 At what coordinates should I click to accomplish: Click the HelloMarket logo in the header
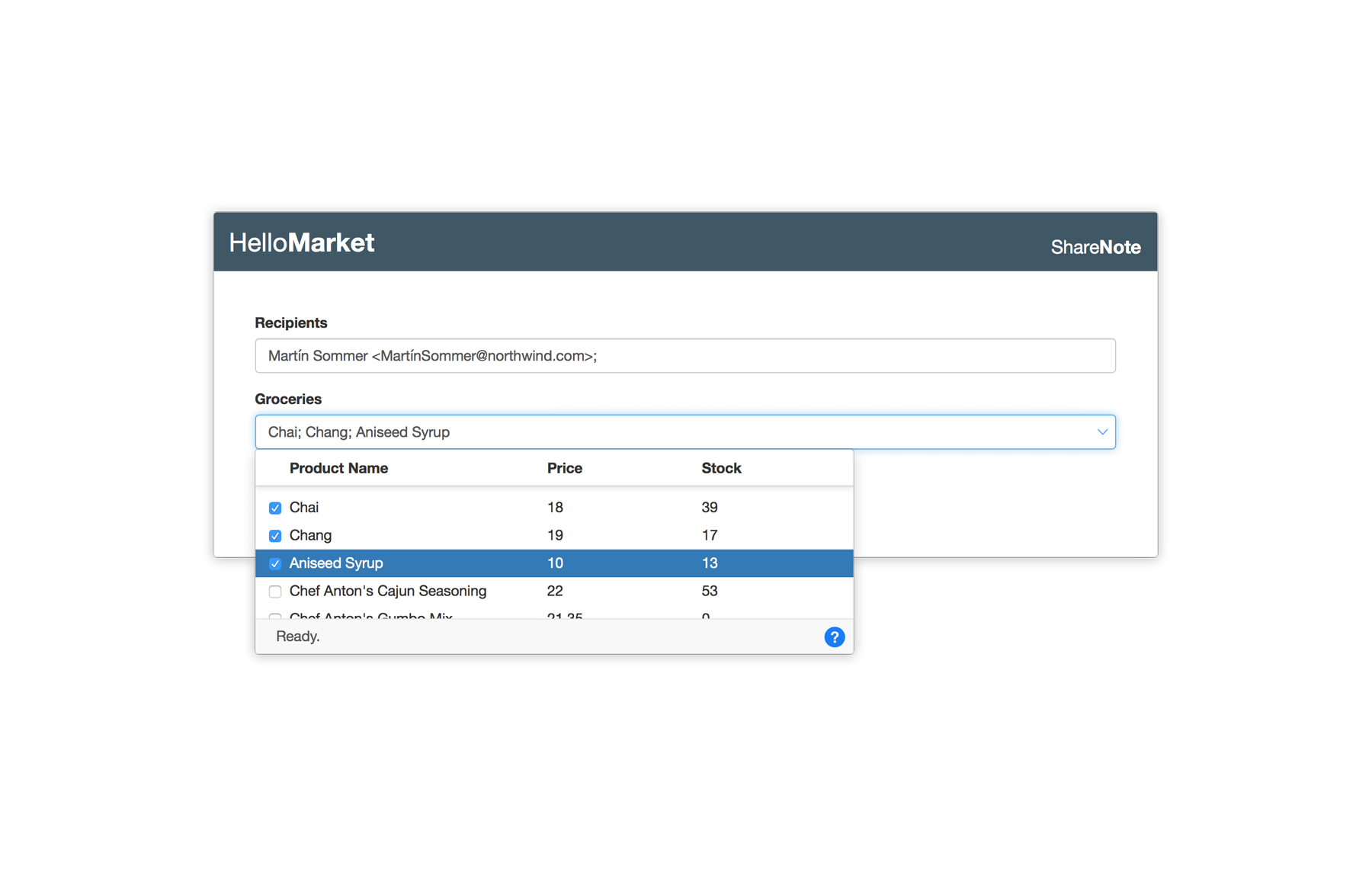[x=301, y=243]
